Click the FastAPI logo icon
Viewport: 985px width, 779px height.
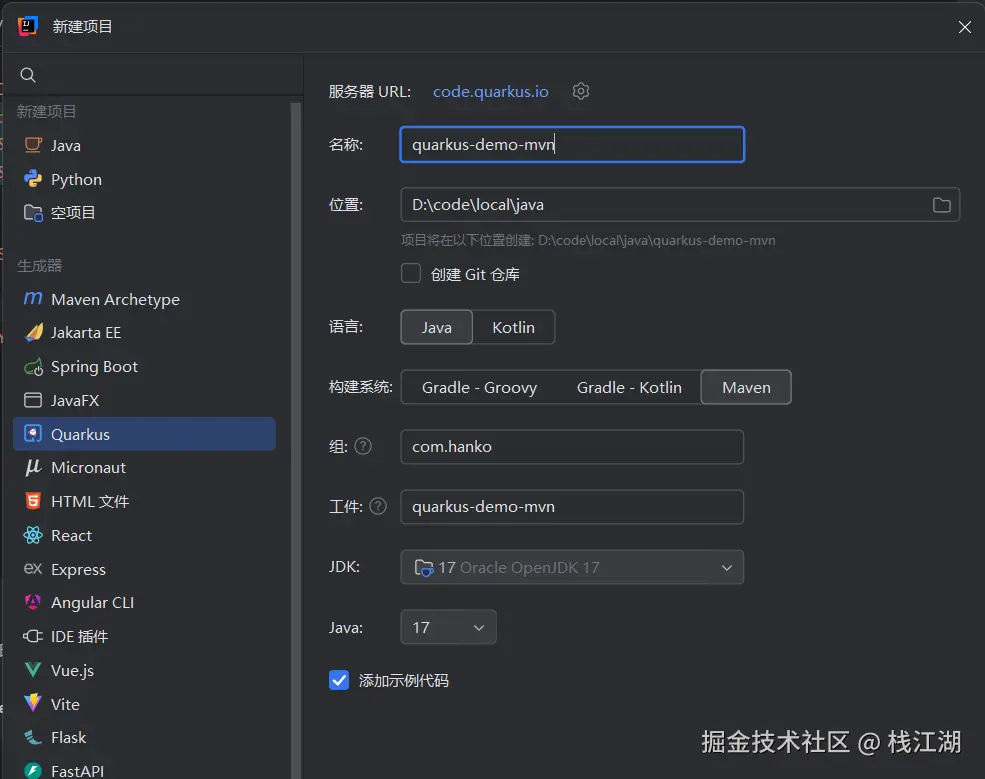coord(33,770)
